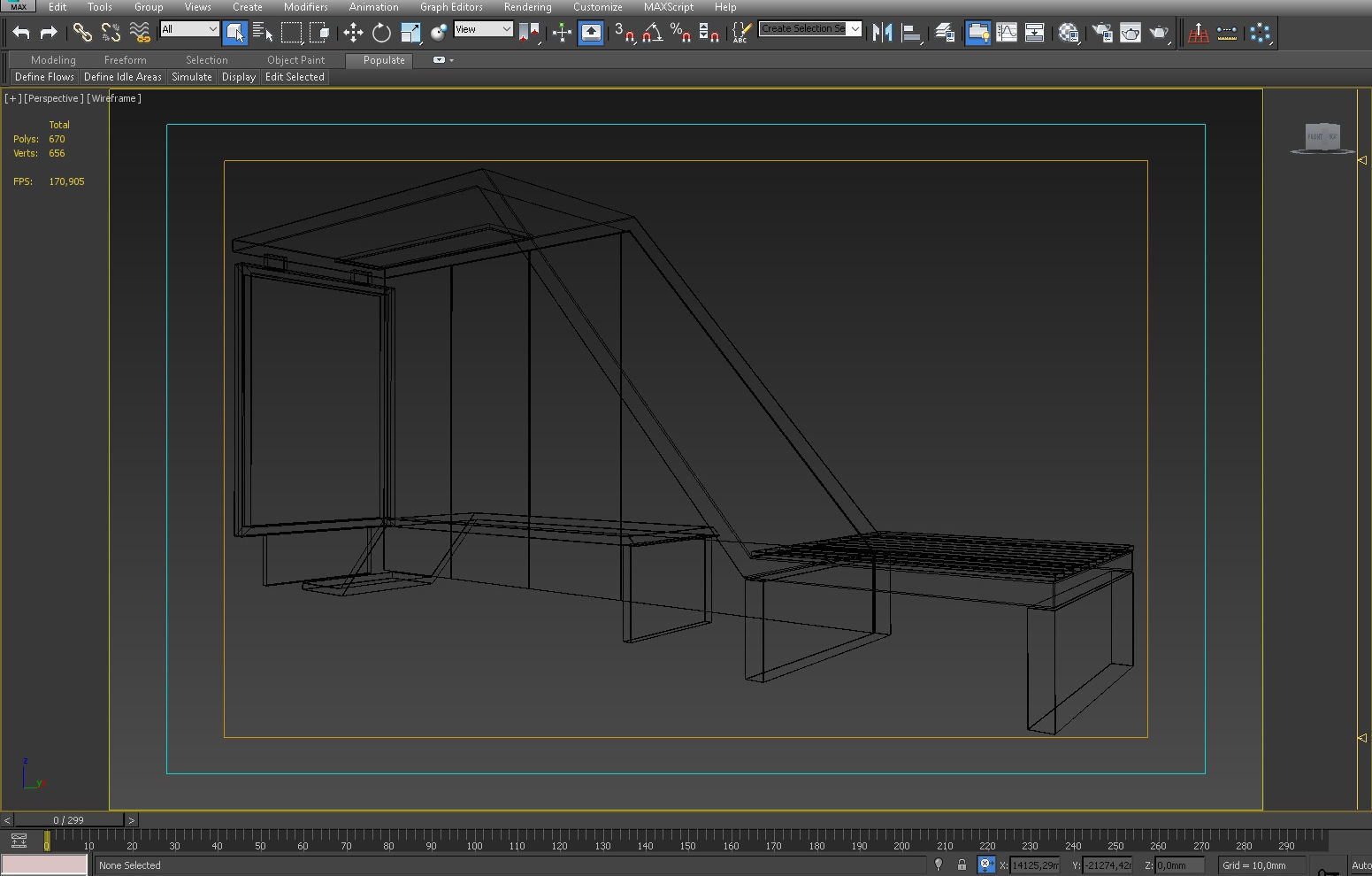Image resolution: width=1372 pixels, height=876 pixels.
Task: Click the Bind to Space Warp icon
Action: 140,33
